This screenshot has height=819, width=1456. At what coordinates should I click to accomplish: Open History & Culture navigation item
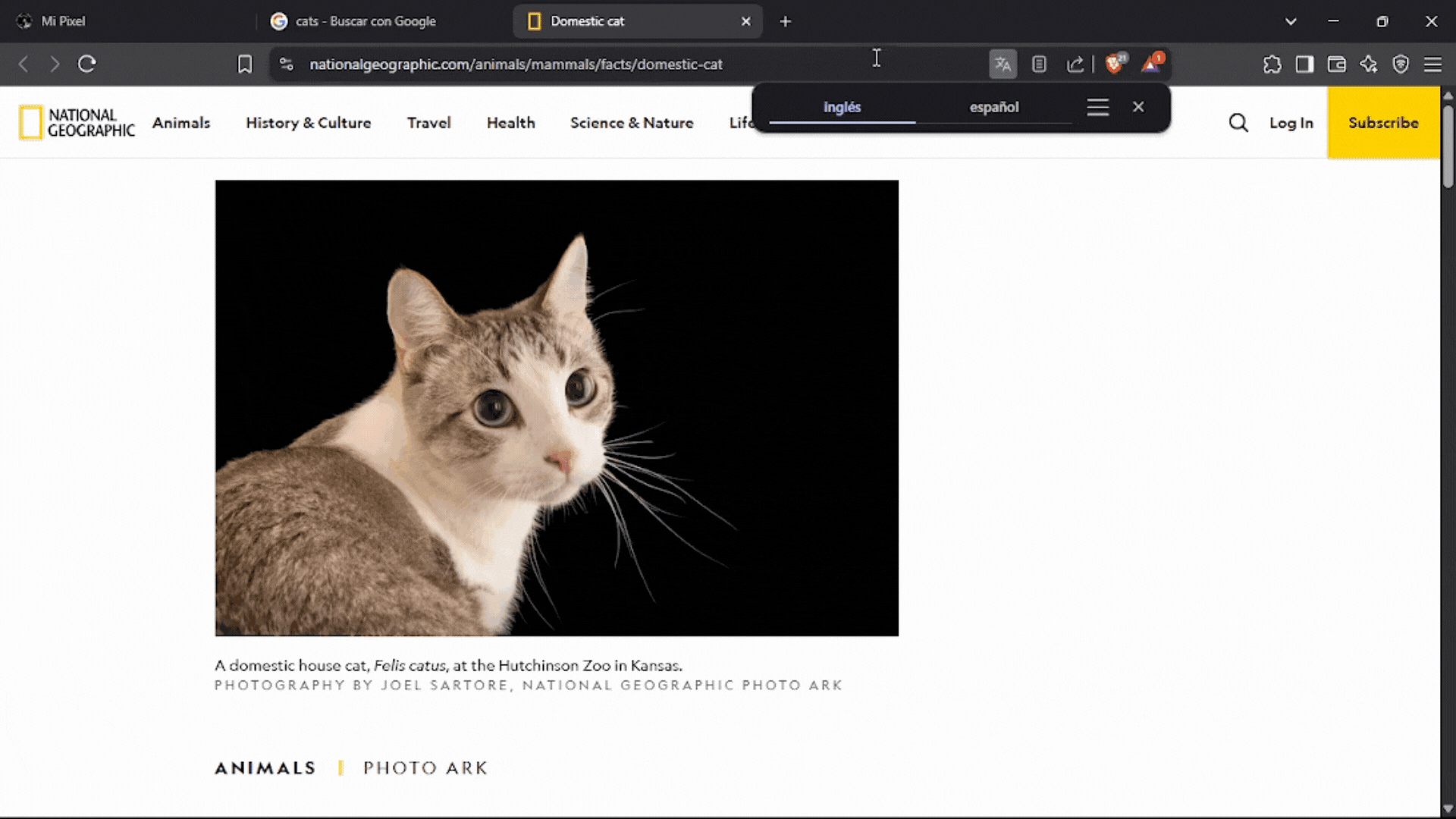point(309,123)
